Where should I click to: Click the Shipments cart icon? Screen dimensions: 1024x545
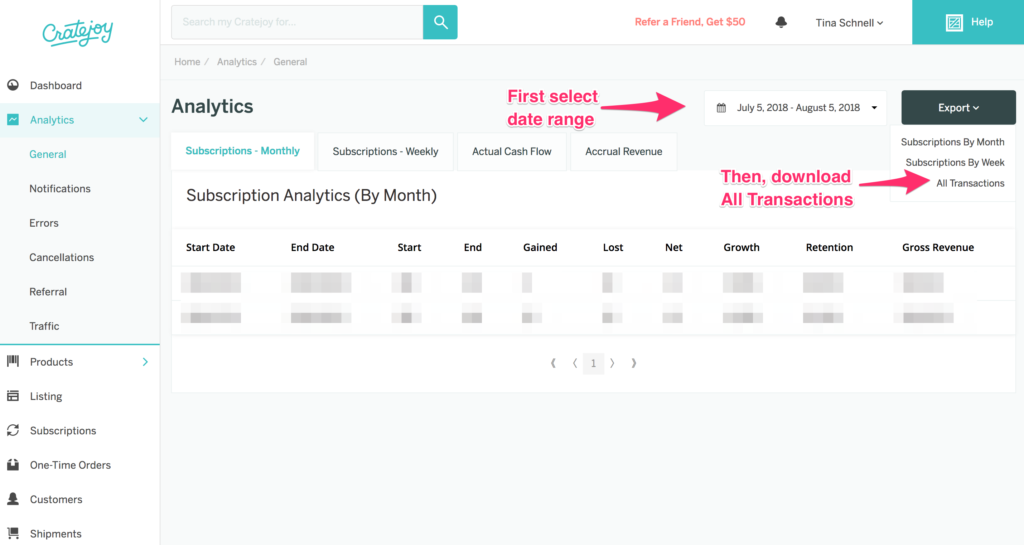coord(13,533)
